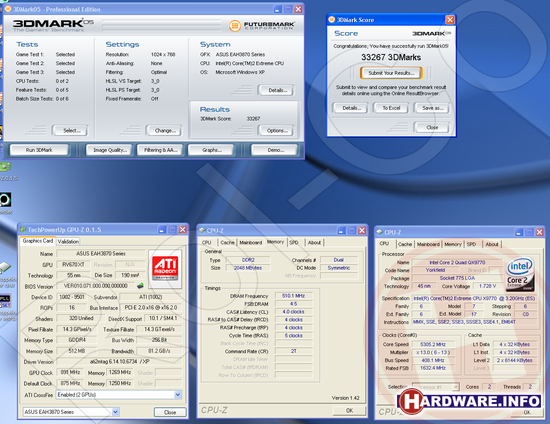Click Code Name value Yorkfield
Viewport: 550px width, 424px height.
click(435, 270)
